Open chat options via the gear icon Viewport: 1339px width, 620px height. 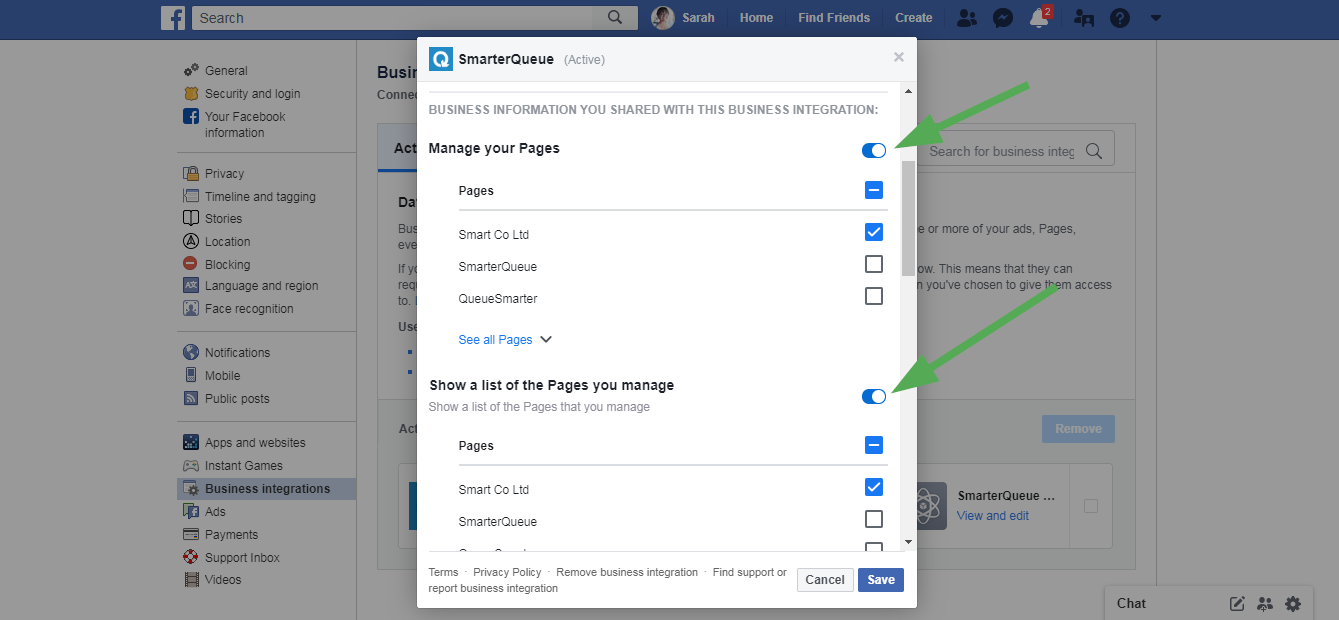[1293, 603]
